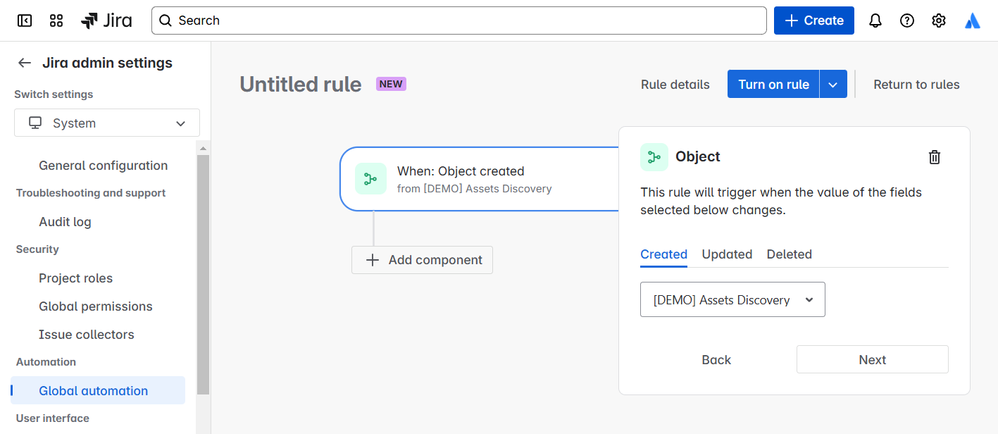The image size is (998, 434).
Task: Delete the Object trigger using trash icon
Action: click(x=934, y=157)
